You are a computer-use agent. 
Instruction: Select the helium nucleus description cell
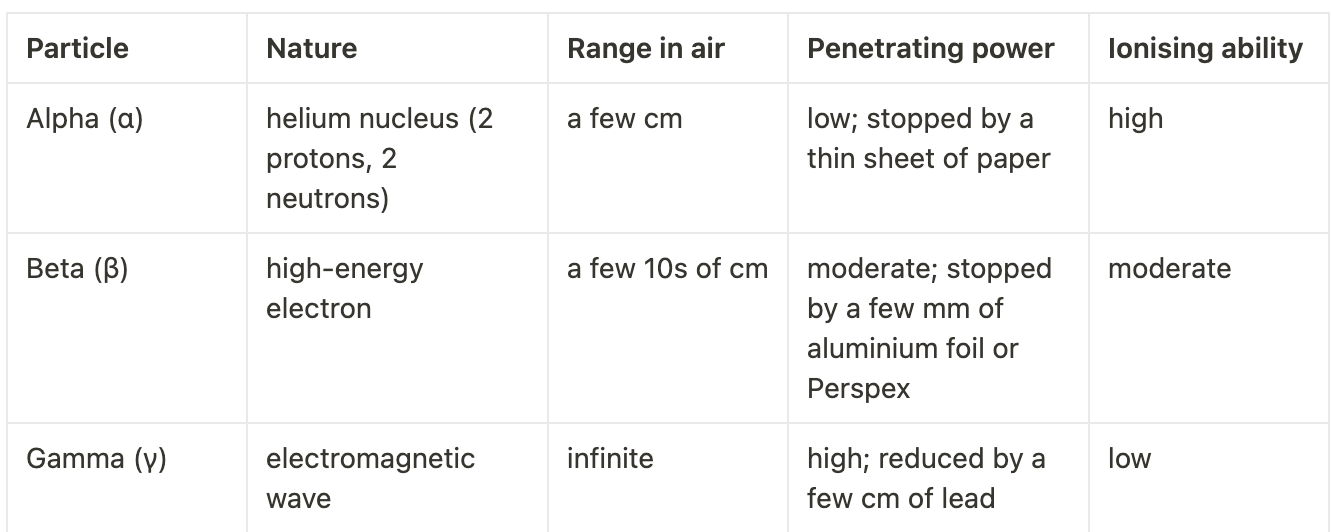379,158
